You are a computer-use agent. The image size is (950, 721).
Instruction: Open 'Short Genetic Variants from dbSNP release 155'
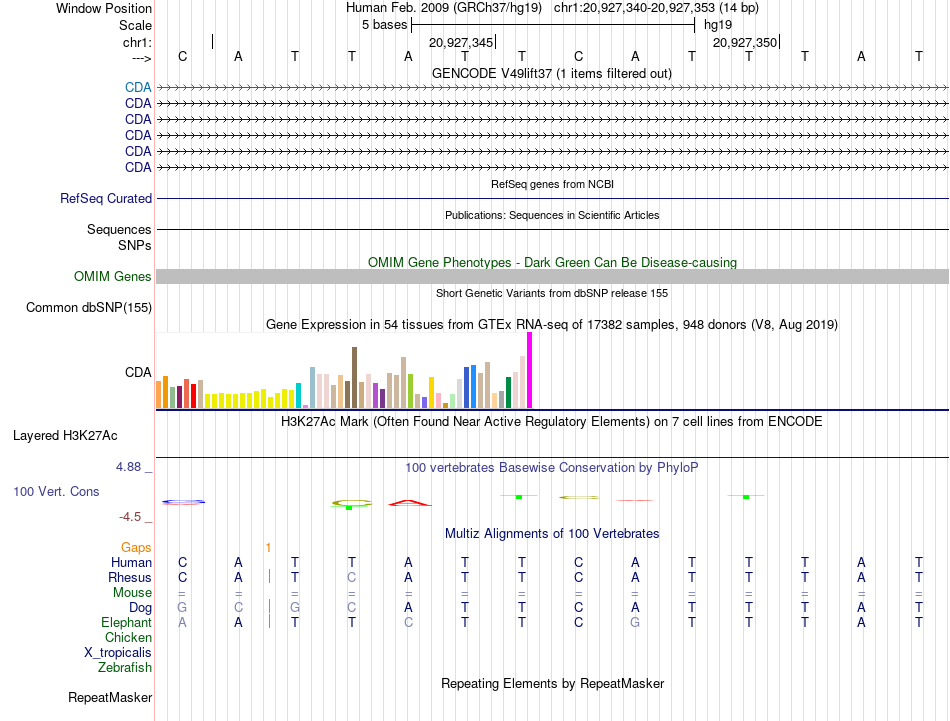coord(552,293)
